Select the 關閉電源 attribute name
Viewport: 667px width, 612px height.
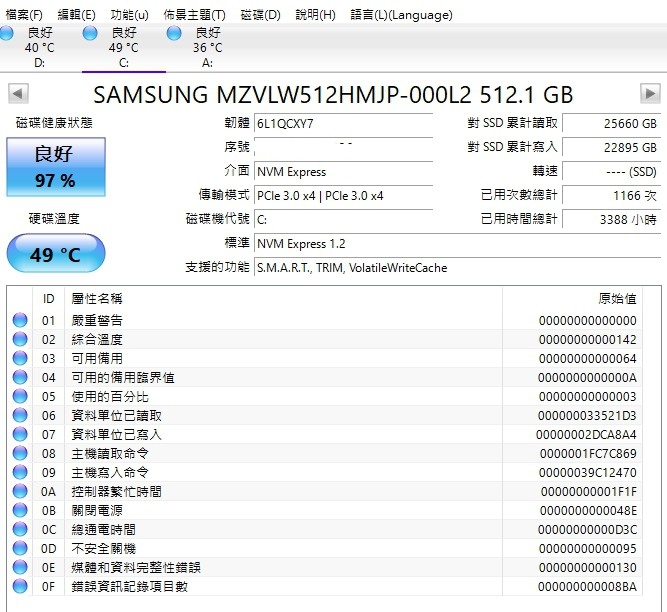point(97,510)
